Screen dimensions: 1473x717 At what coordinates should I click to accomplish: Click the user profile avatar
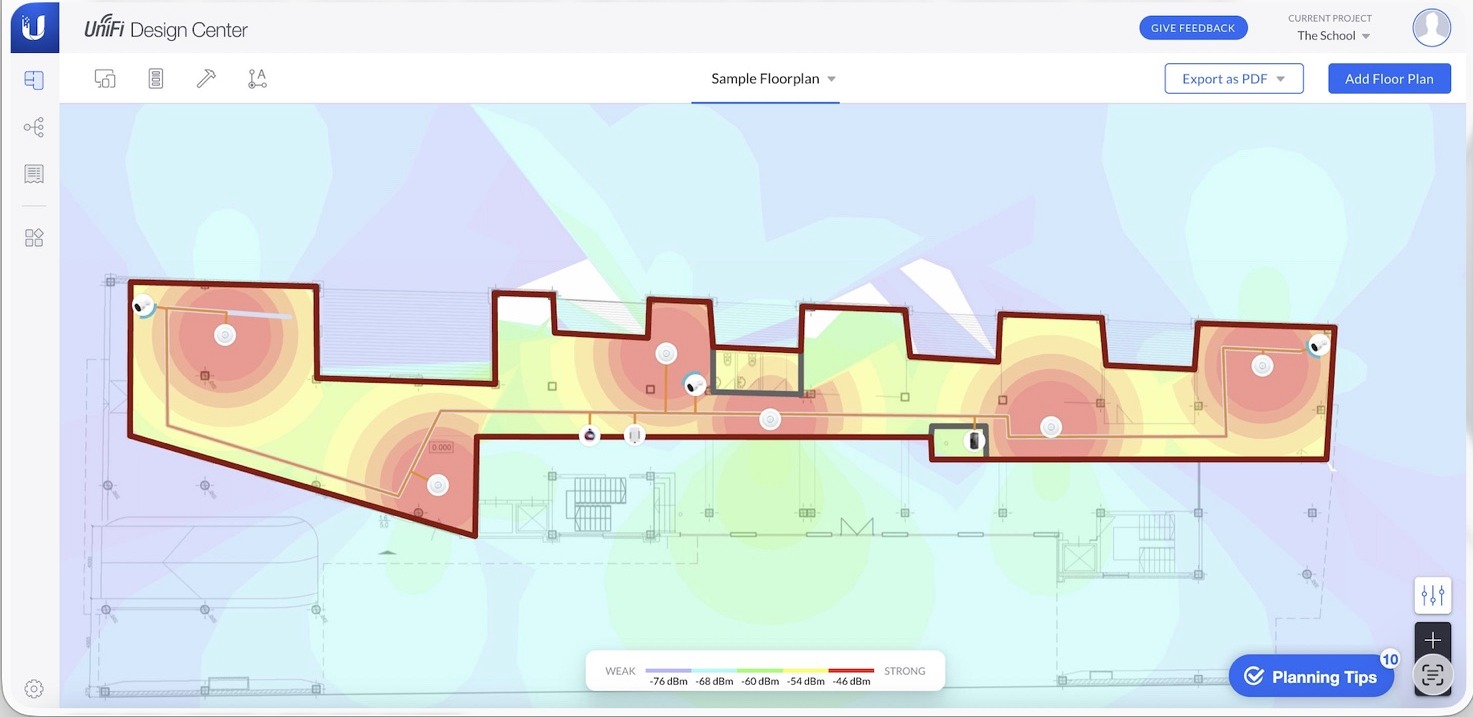coord(1431,27)
